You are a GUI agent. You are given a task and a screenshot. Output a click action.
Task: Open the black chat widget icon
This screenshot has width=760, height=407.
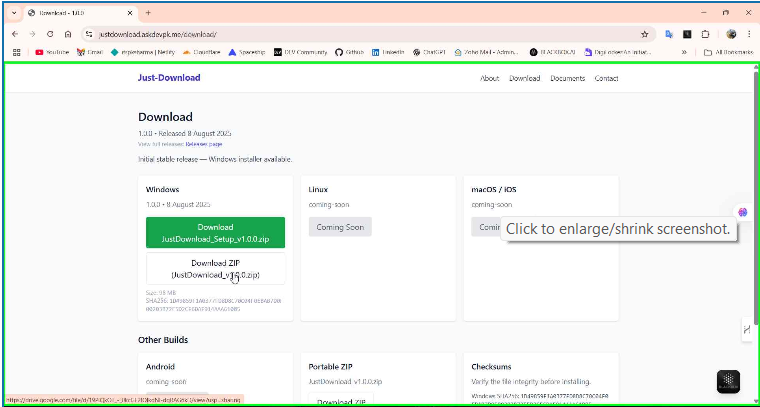[728, 381]
